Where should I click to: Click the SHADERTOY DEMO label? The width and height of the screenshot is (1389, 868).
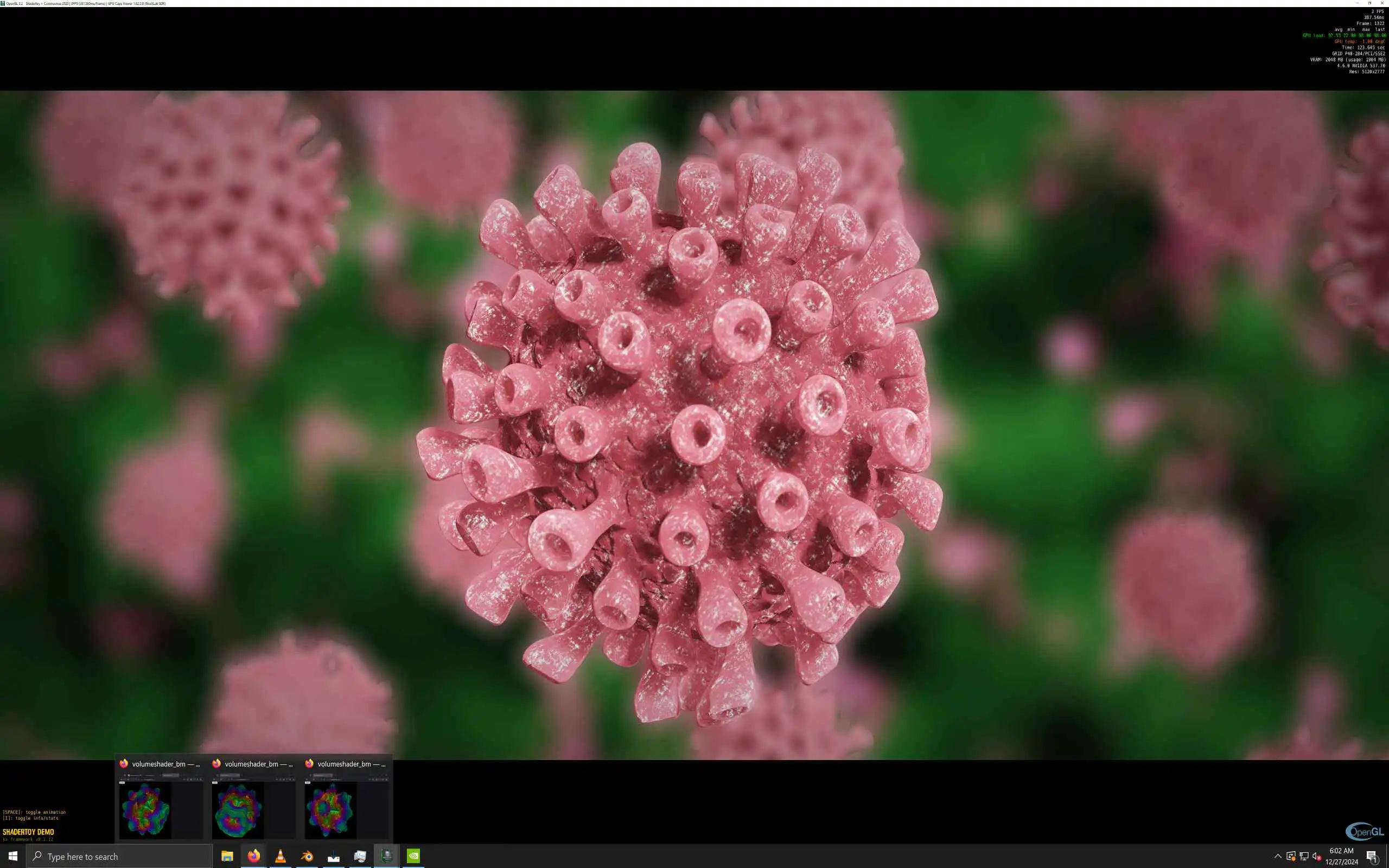pos(28,832)
